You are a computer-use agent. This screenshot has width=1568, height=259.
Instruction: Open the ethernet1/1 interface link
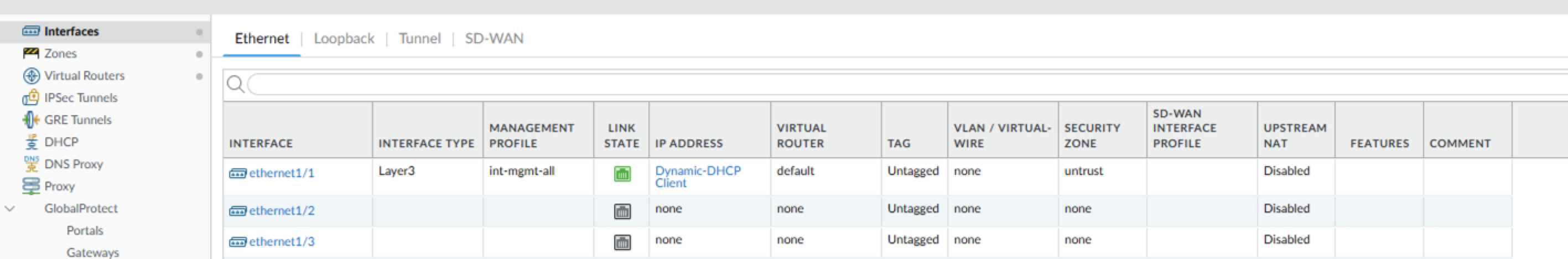[x=281, y=173]
